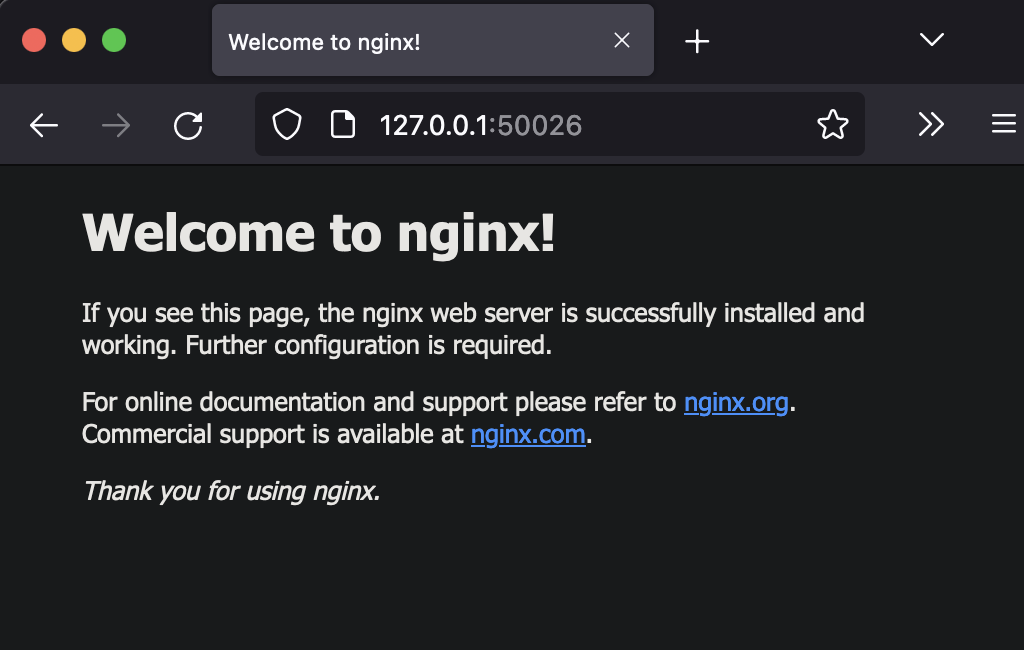
Task: Select the 'Welcome to nginx!' tab
Action: point(400,41)
